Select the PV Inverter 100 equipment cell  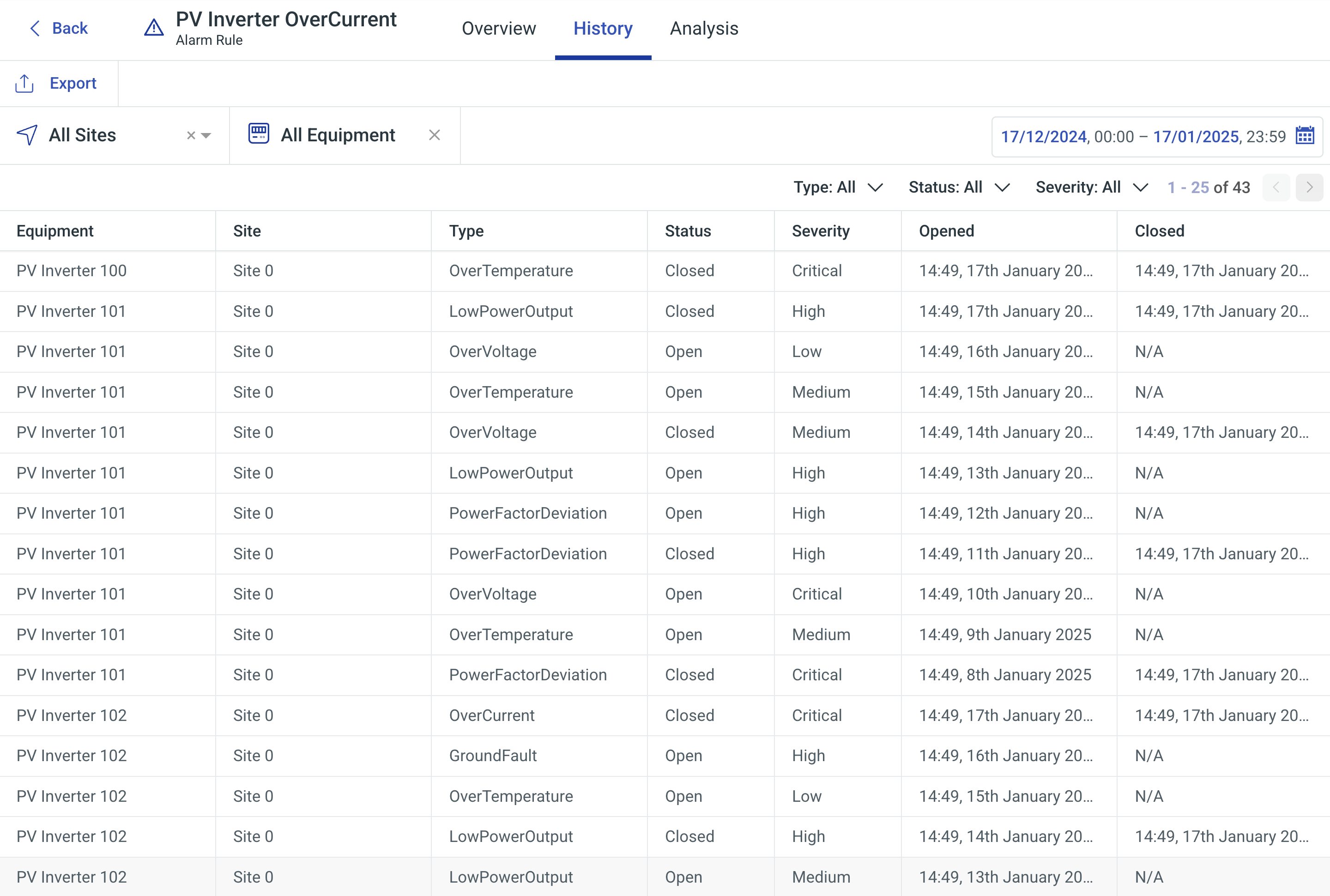pos(72,271)
